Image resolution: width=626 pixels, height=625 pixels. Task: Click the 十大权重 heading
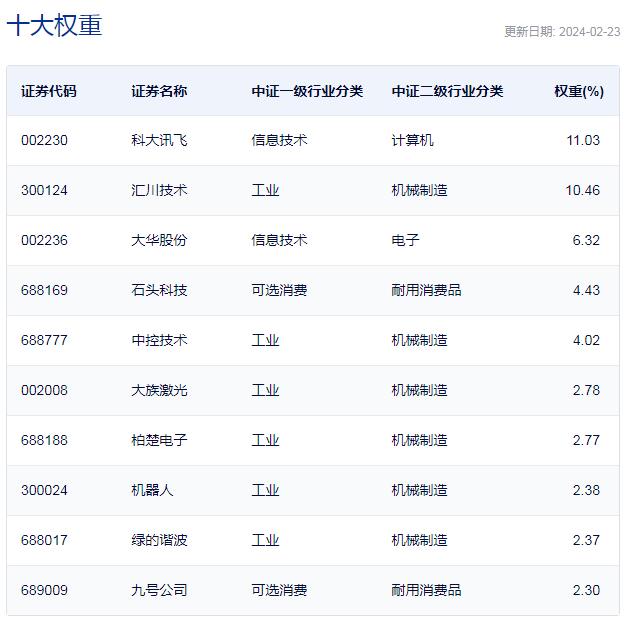coord(55,25)
